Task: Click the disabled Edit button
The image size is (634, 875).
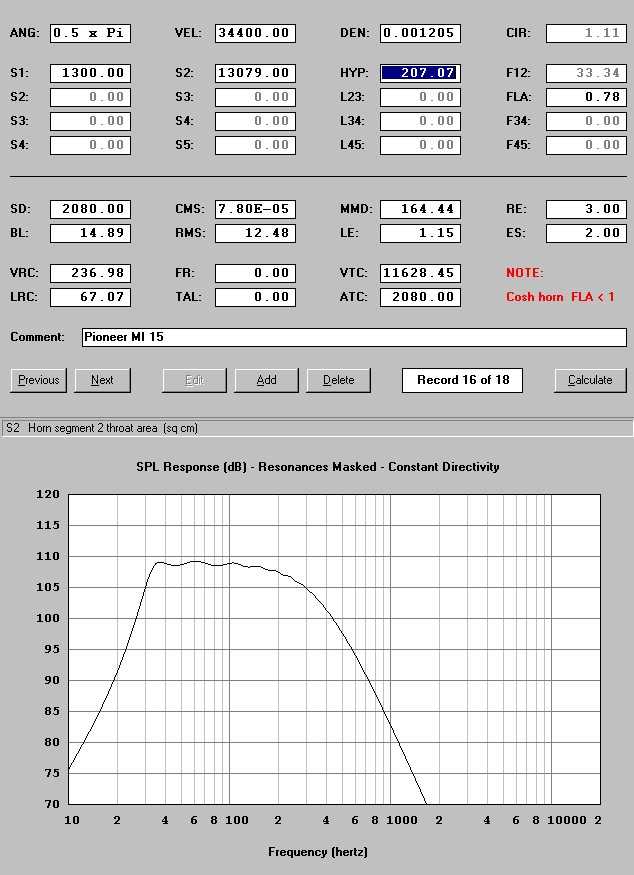Action: (x=194, y=380)
